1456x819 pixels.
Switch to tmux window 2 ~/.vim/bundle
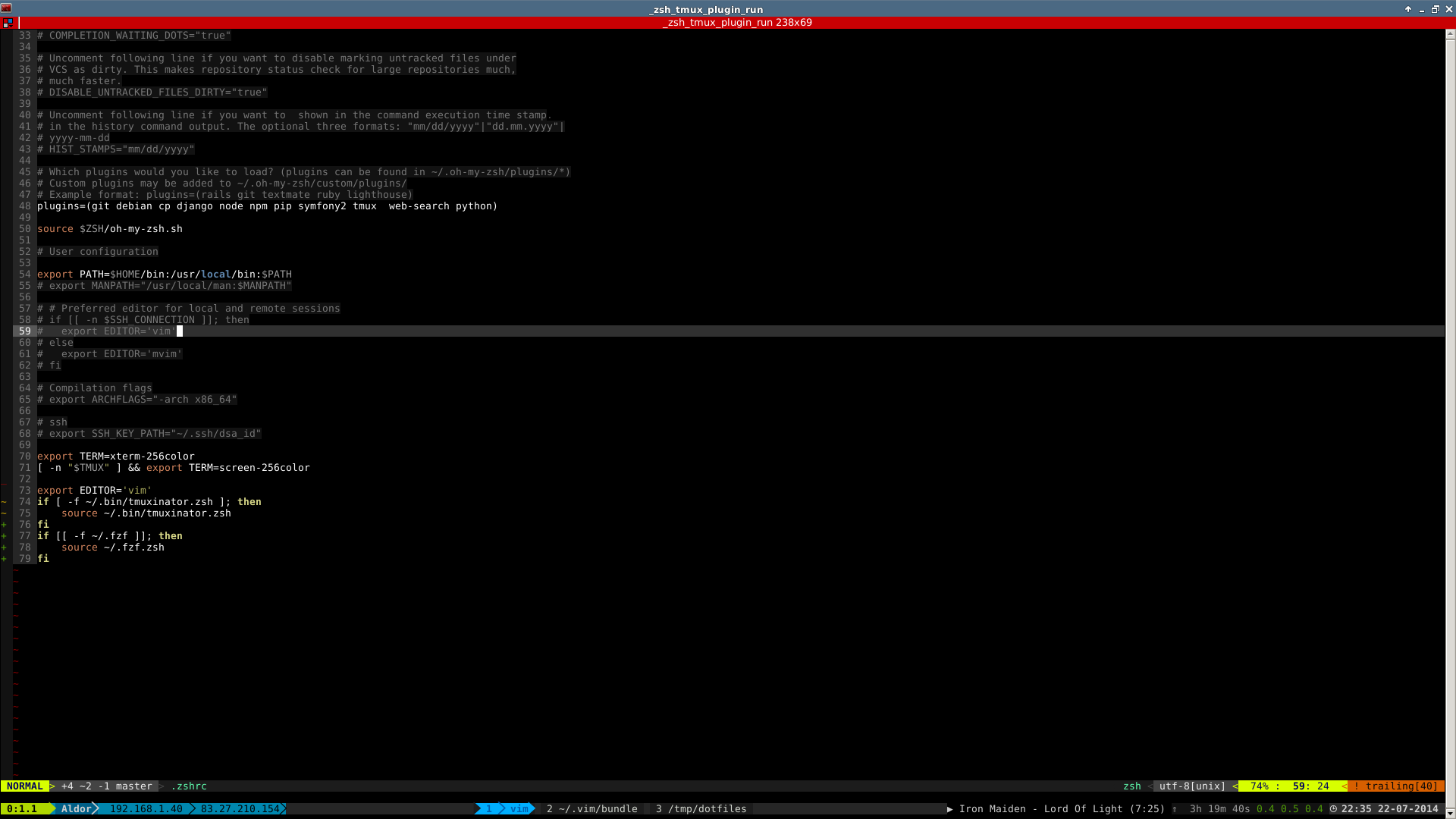pos(591,809)
